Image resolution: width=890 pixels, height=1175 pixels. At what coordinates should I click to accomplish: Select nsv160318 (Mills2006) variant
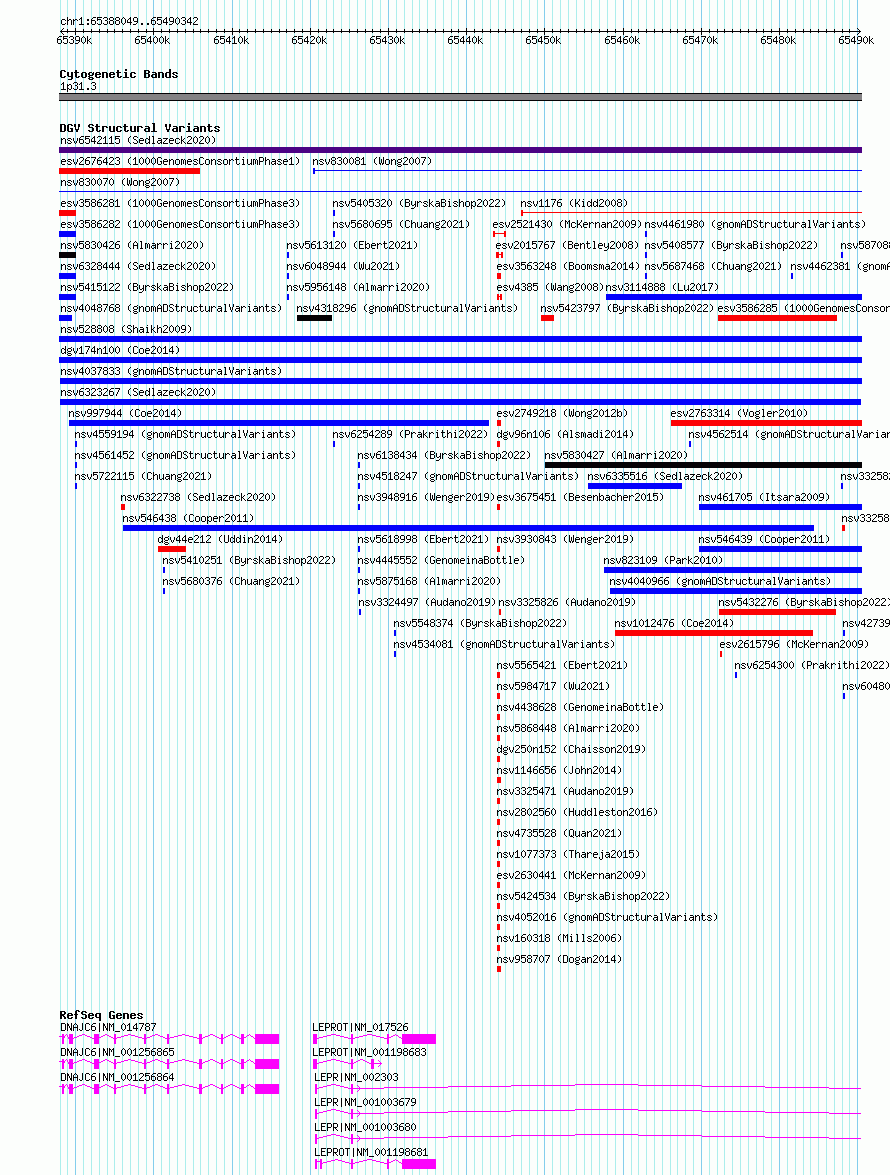tap(559, 937)
